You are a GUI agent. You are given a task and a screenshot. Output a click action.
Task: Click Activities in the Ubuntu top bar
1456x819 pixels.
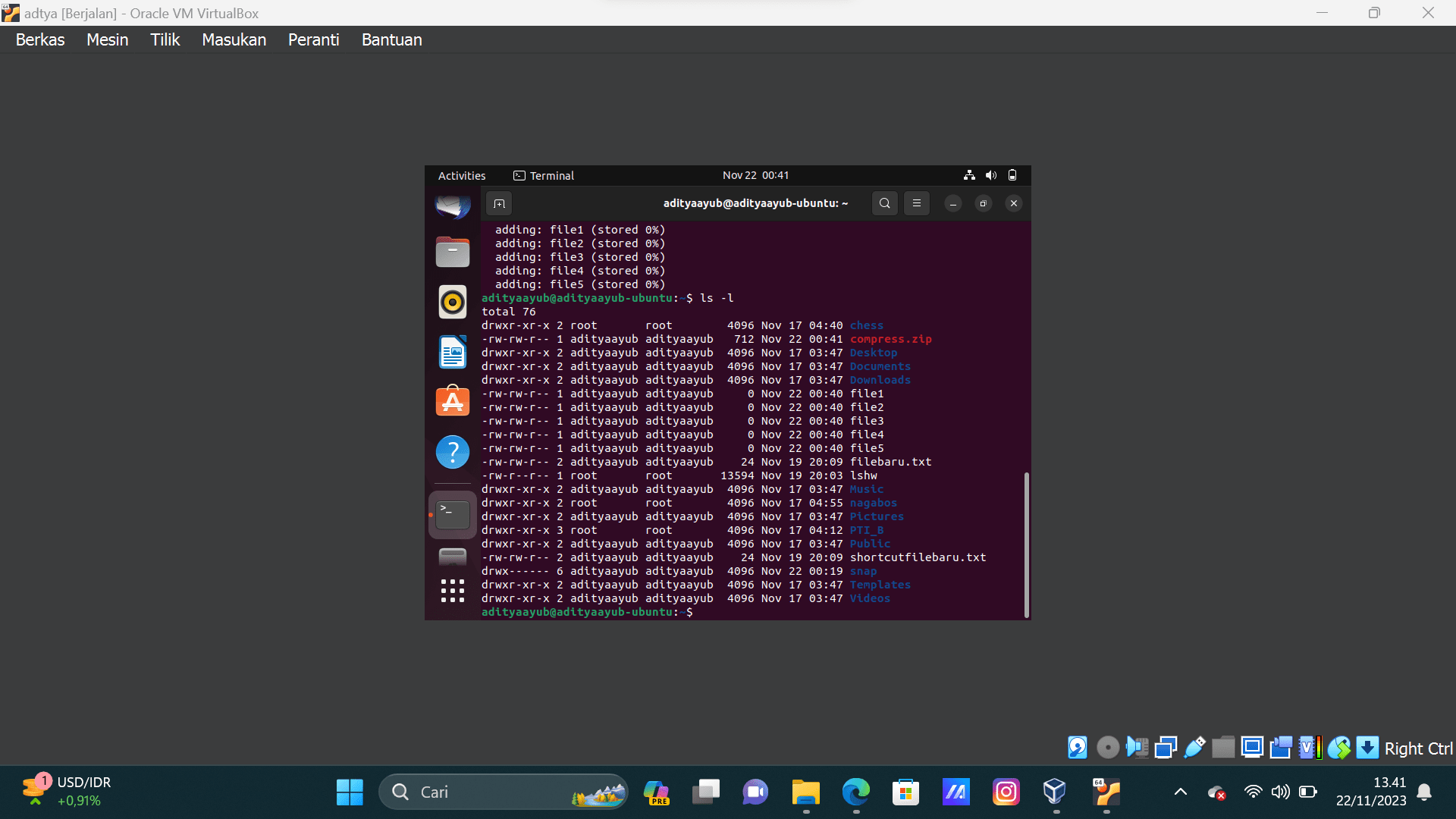[x=462, y=175]
